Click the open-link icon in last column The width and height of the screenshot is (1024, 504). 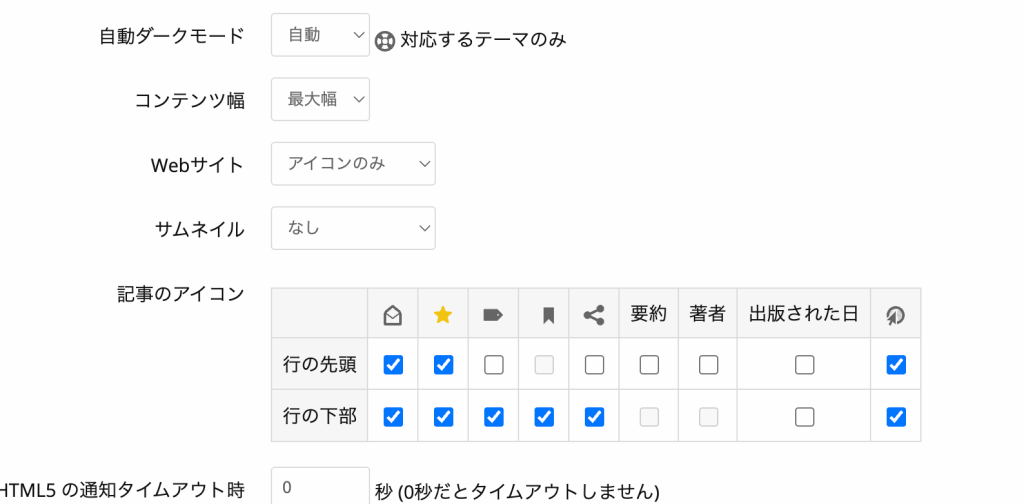[x=895, y=315]
